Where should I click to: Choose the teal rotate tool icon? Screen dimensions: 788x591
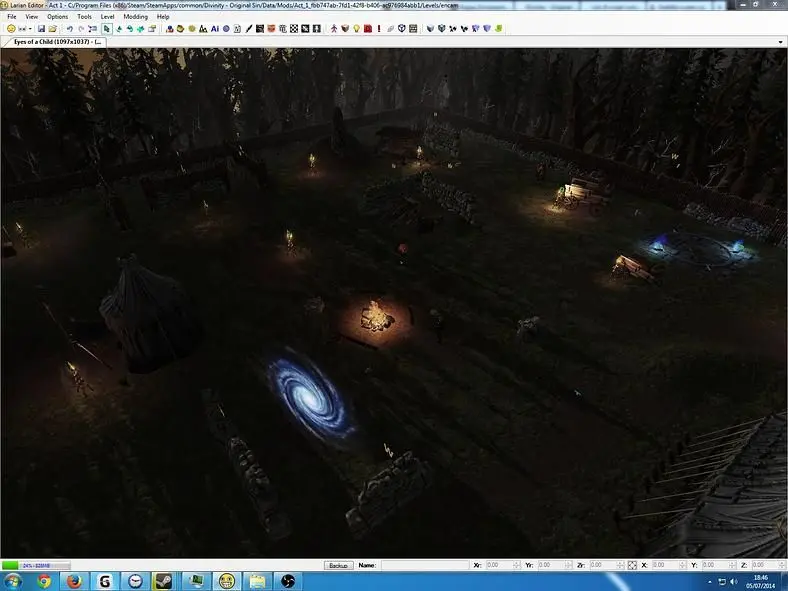[x=130, y=29]
